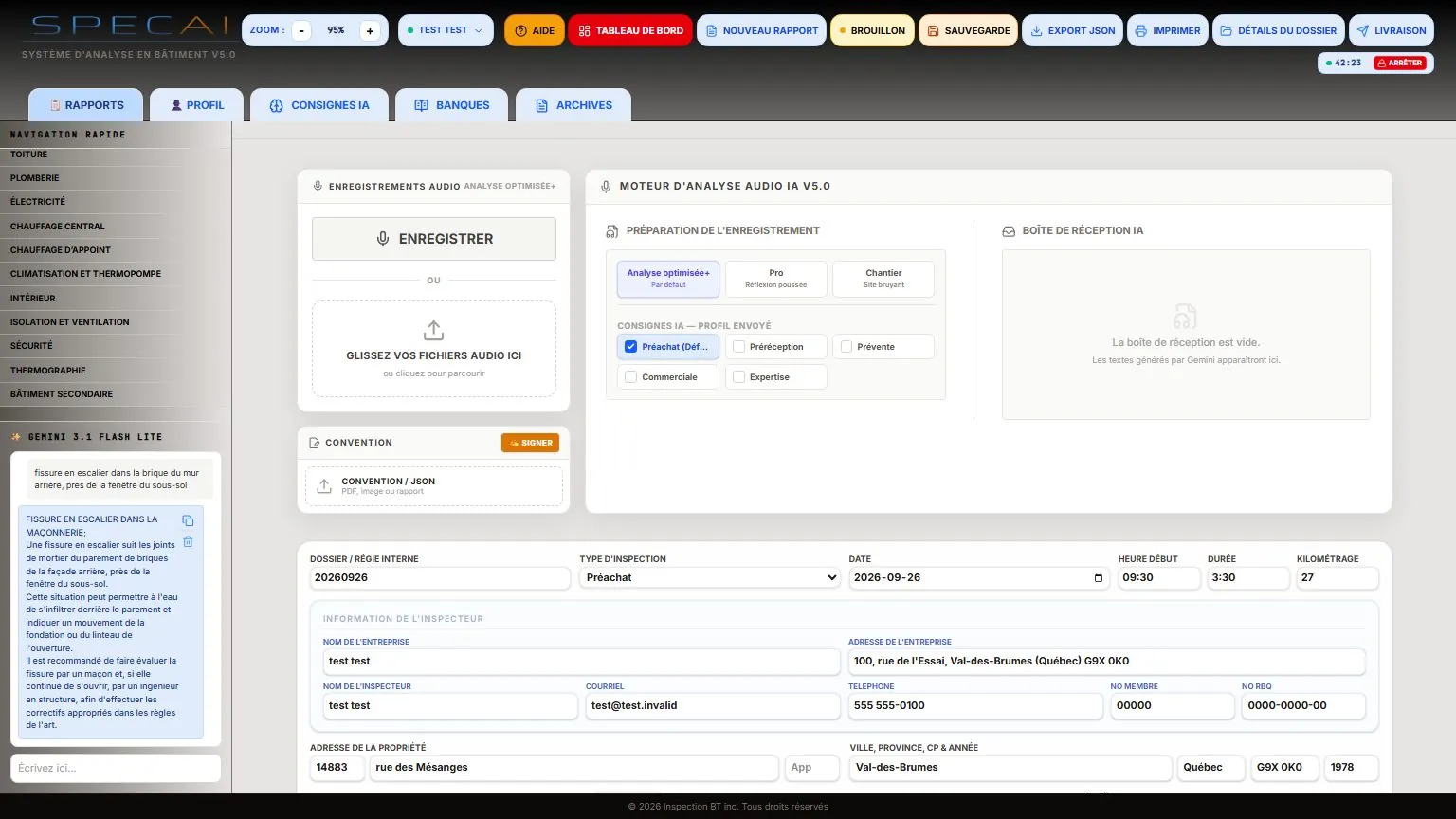Print using the Imprimer button
This screenshot has width=1456, height=819.
(1168, 30)
